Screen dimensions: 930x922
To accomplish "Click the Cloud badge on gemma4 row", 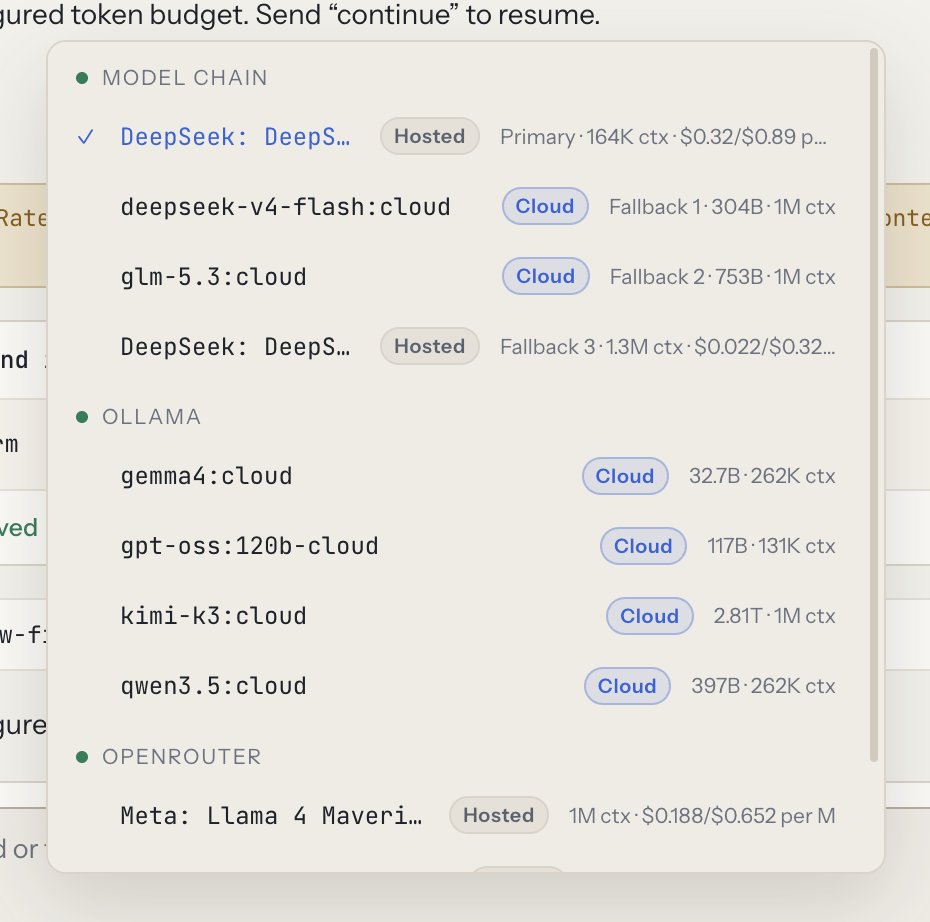I will 625,476.
